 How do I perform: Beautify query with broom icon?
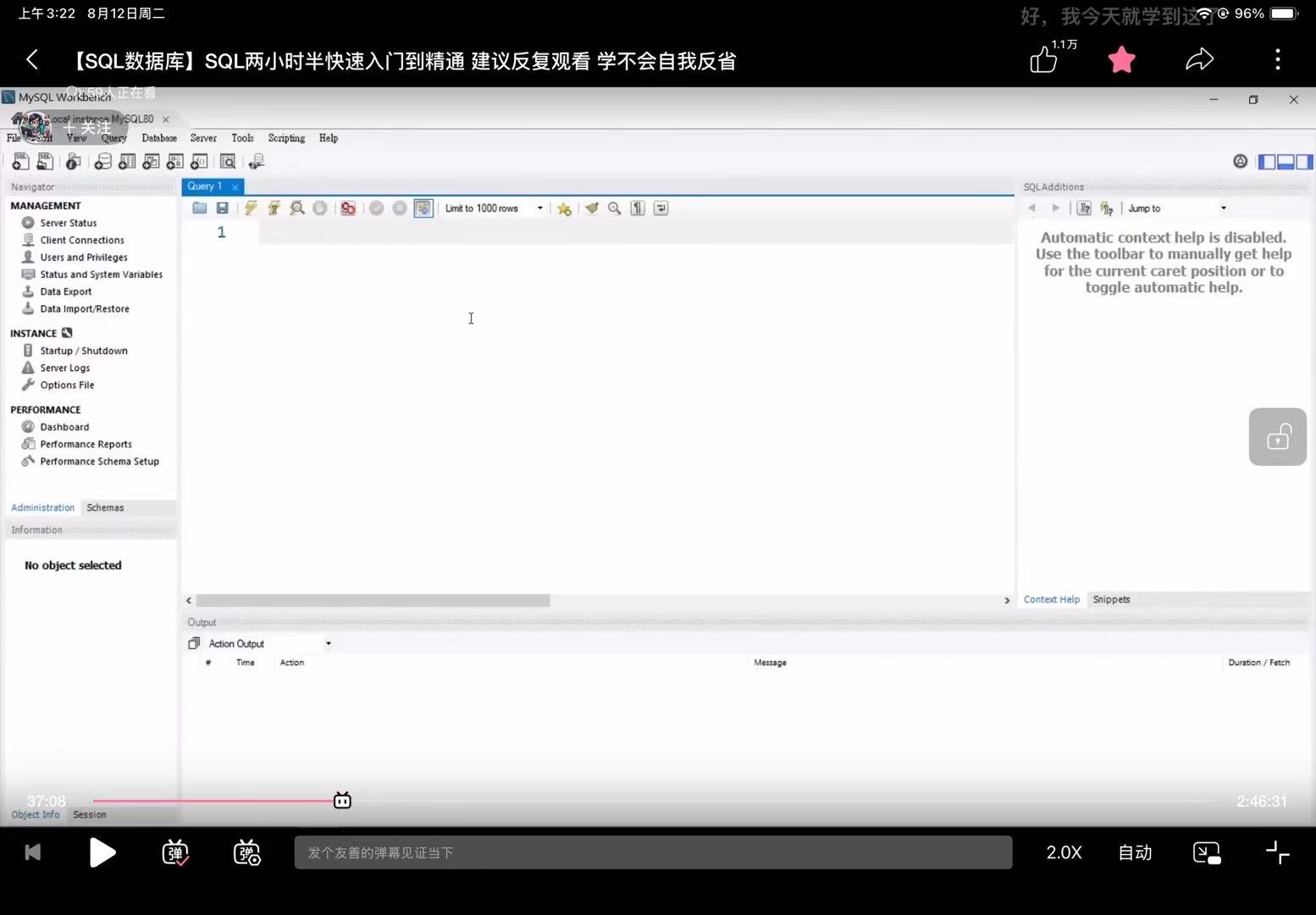(x=592, y=208)
